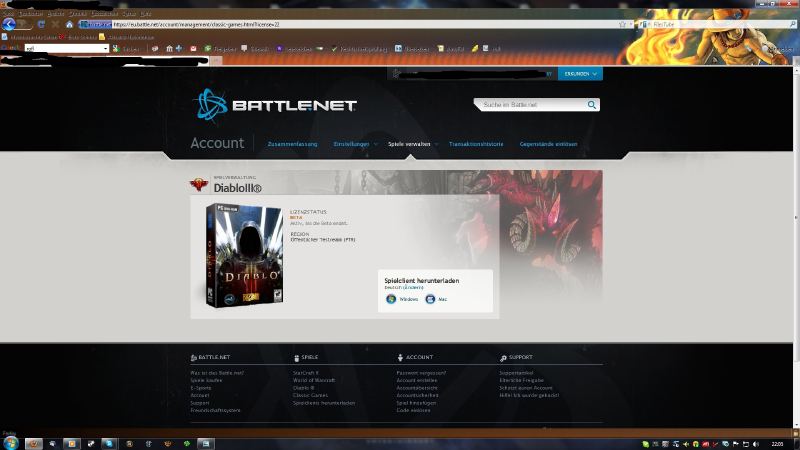
Task: Click the Mac download icon in Spielclient box
Action: (x=430, y=299)
